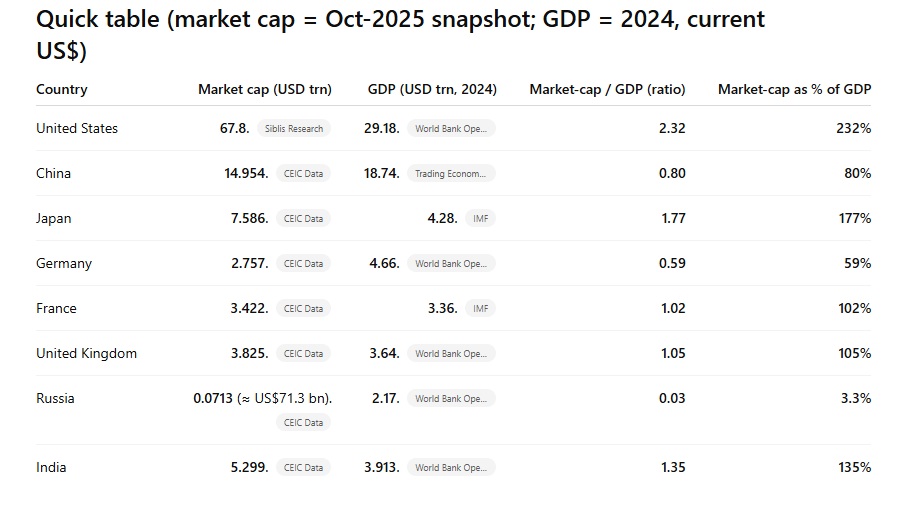Click World Bank source in United States row
The width and height of the screenshot is (923, 506).
click(x=450, y=129)
